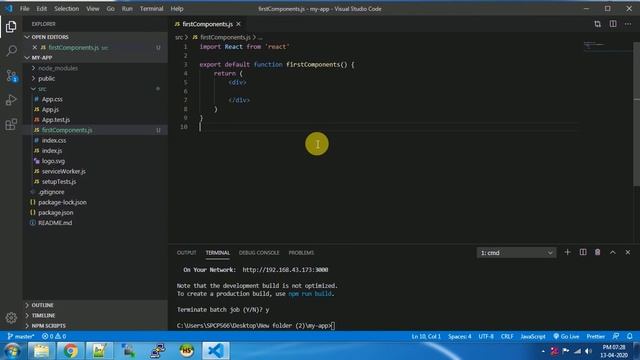
Task: Click the volume icon in system tray
Action: (x=588, y=351)
